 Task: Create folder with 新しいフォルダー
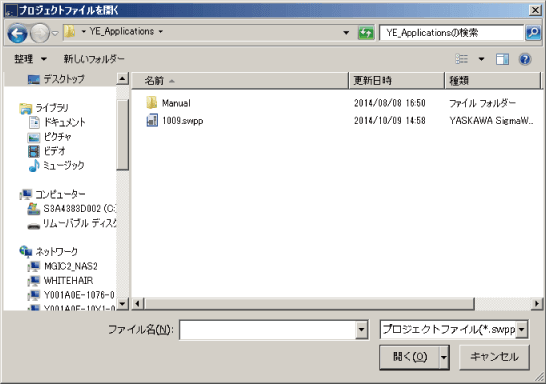tap(94, 59)
